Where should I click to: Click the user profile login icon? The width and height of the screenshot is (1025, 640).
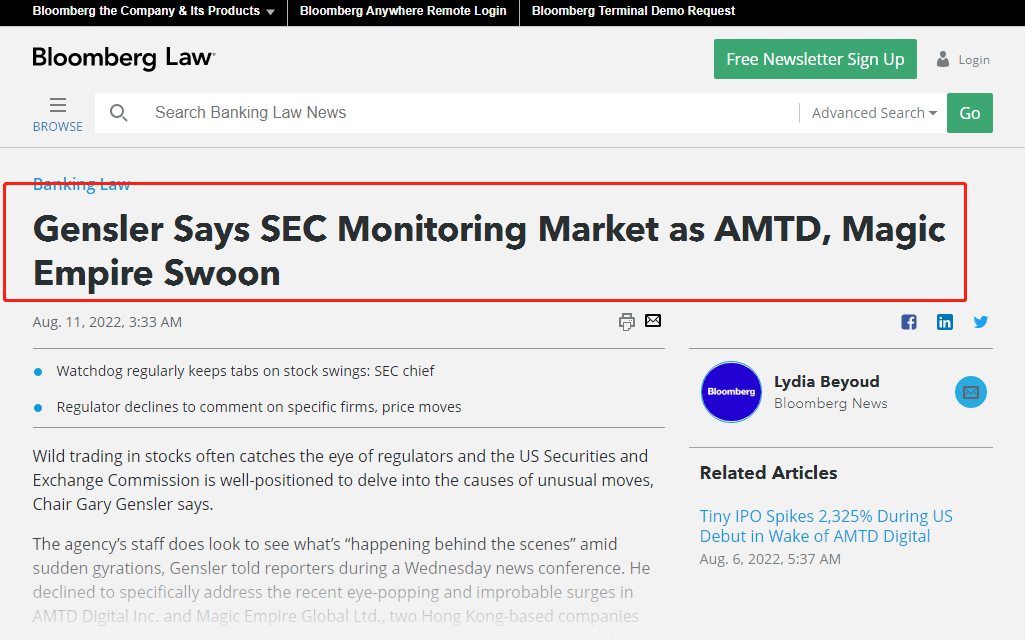pyautogui.click(x=943, y=59)
